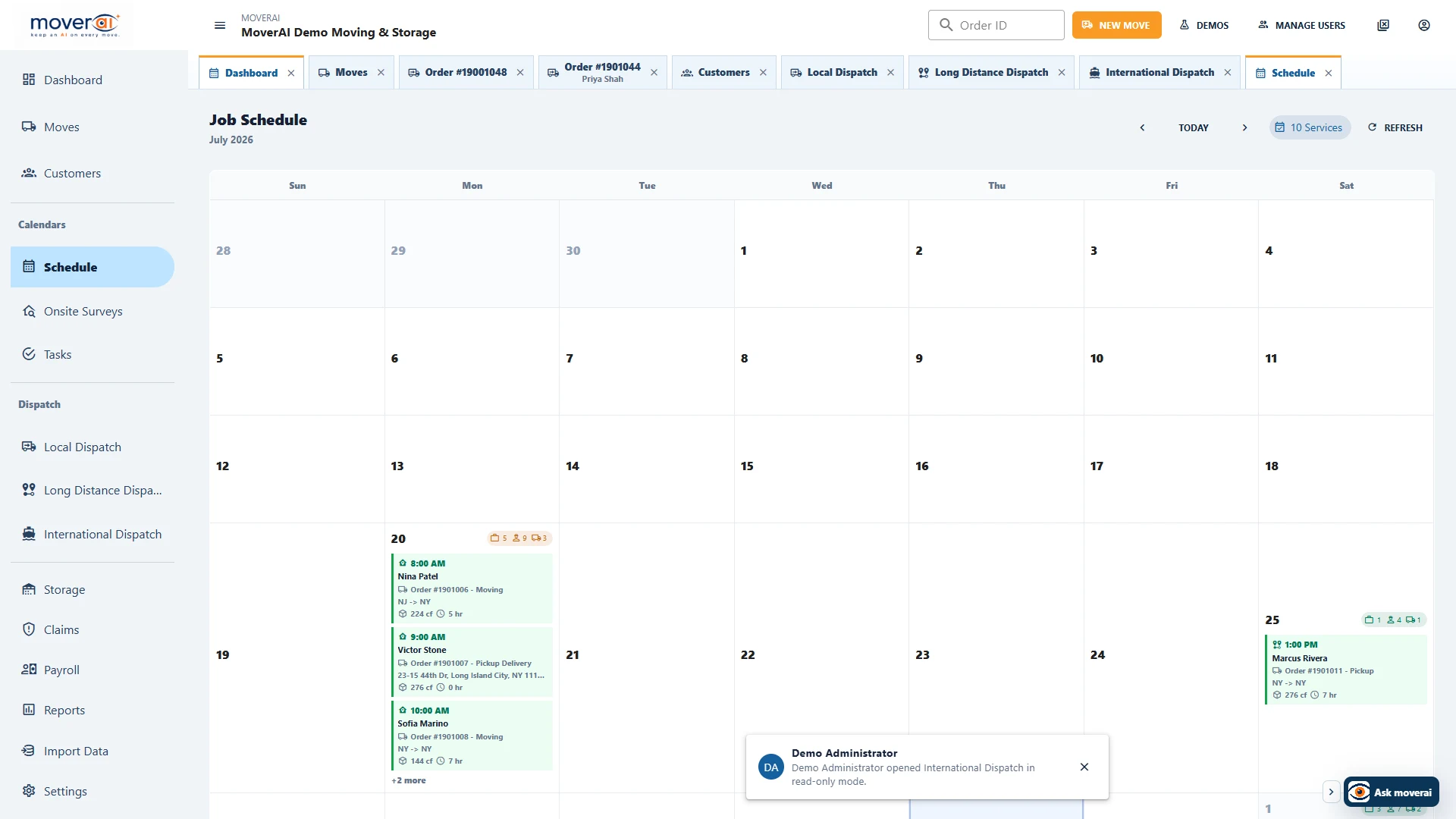1456x819 pixels.
Task: Dismiss the Demo Administrator notification
Action: (1084, 767)
